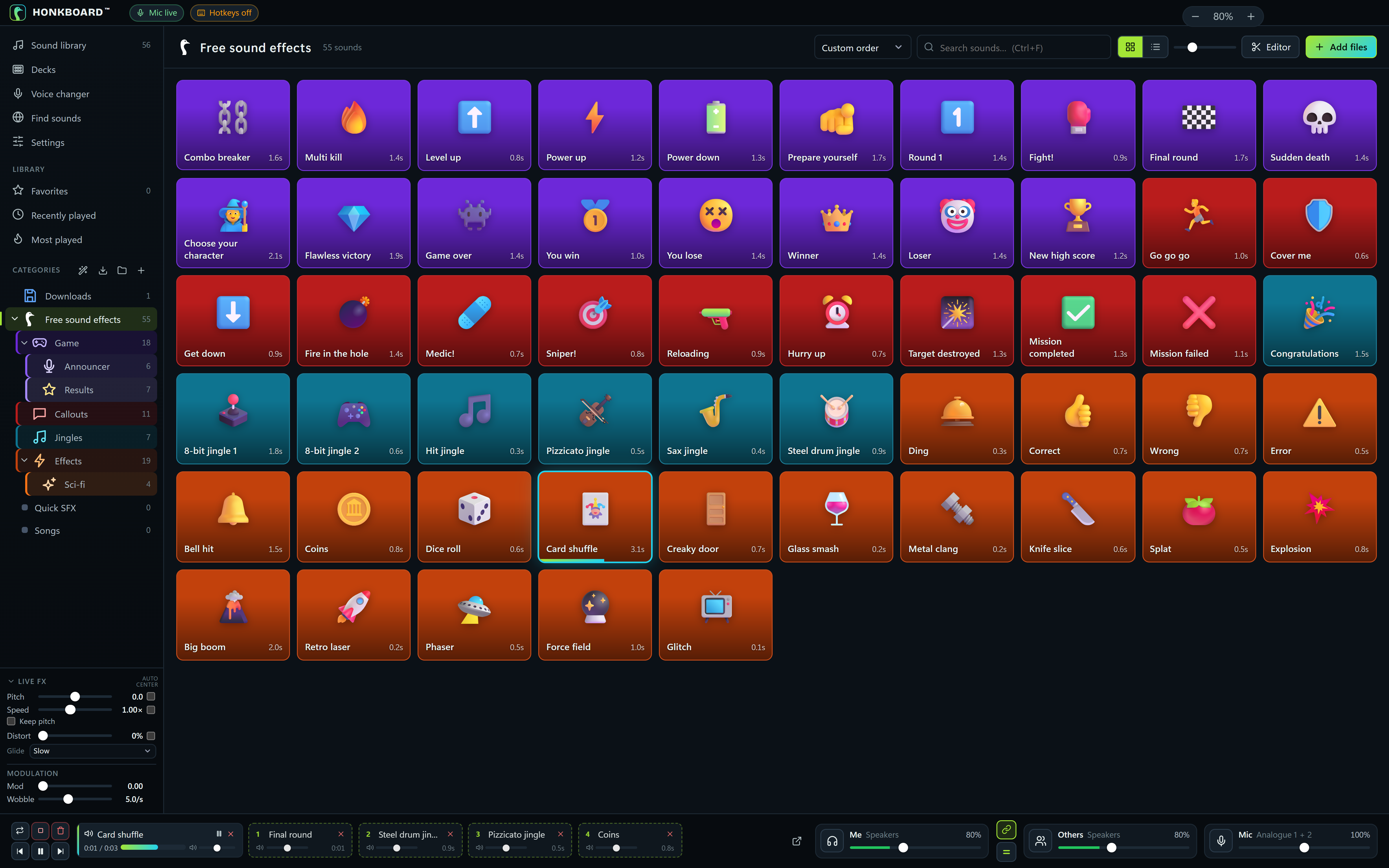Click the magic wand icon beside Categories

pyautogui.click(x=83, y=271)
